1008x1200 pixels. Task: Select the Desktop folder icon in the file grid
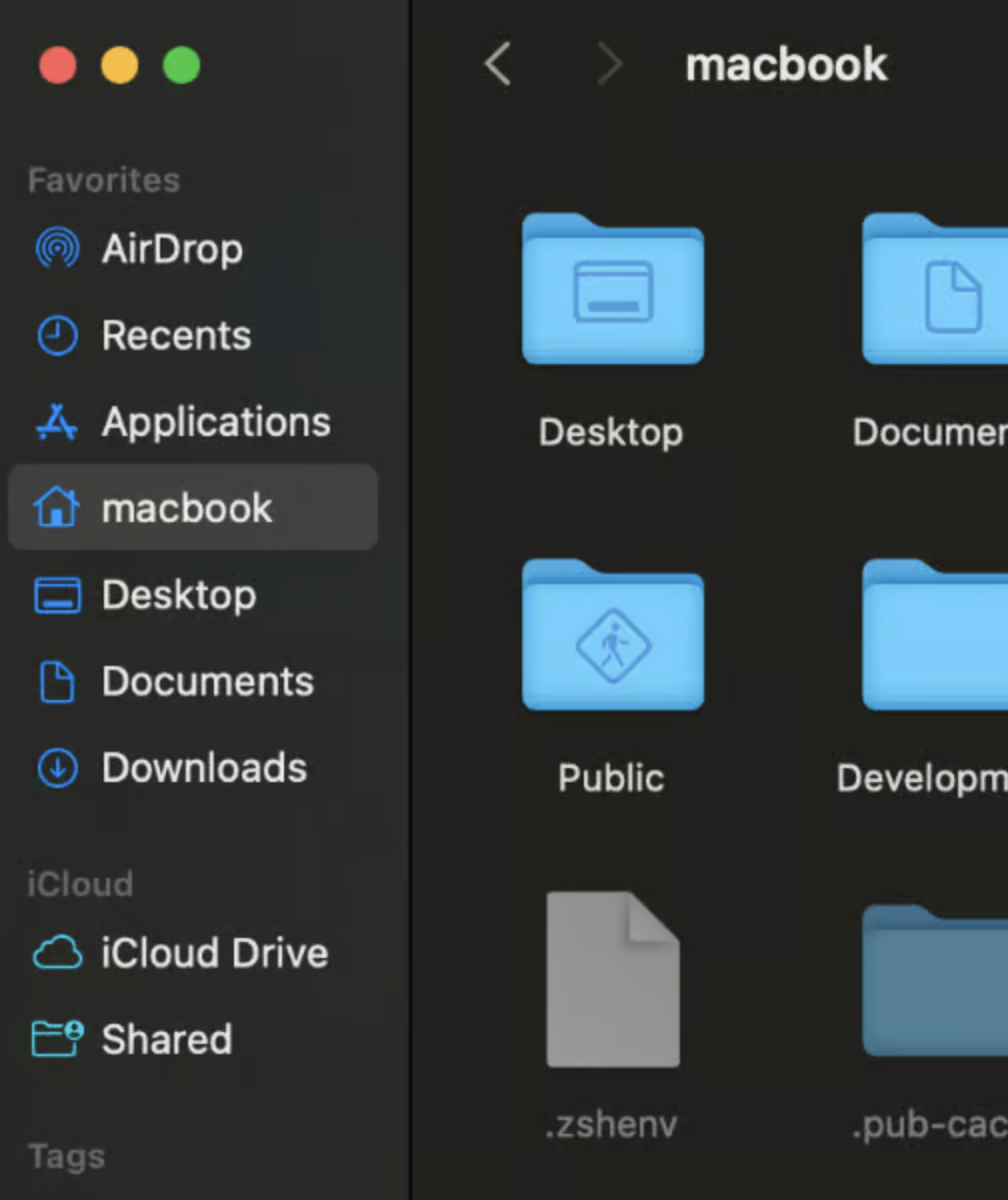tap(612, 290)
